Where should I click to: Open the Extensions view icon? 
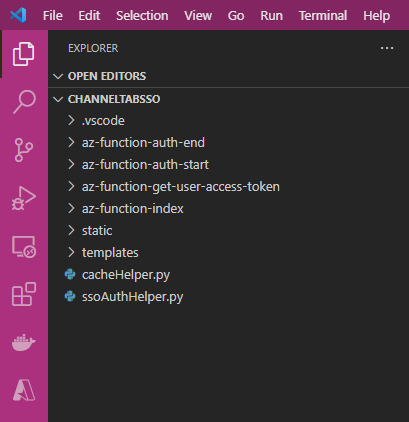pos(24,294)
